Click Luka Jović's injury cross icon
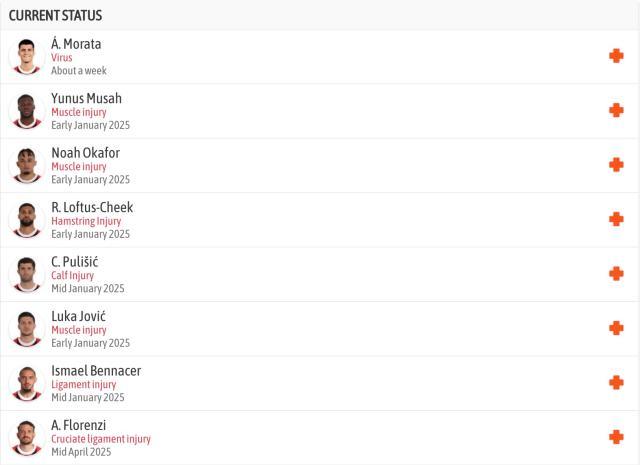Image resolution: width=640 pixels, height=465 pixels. click(x=616, y=328)
